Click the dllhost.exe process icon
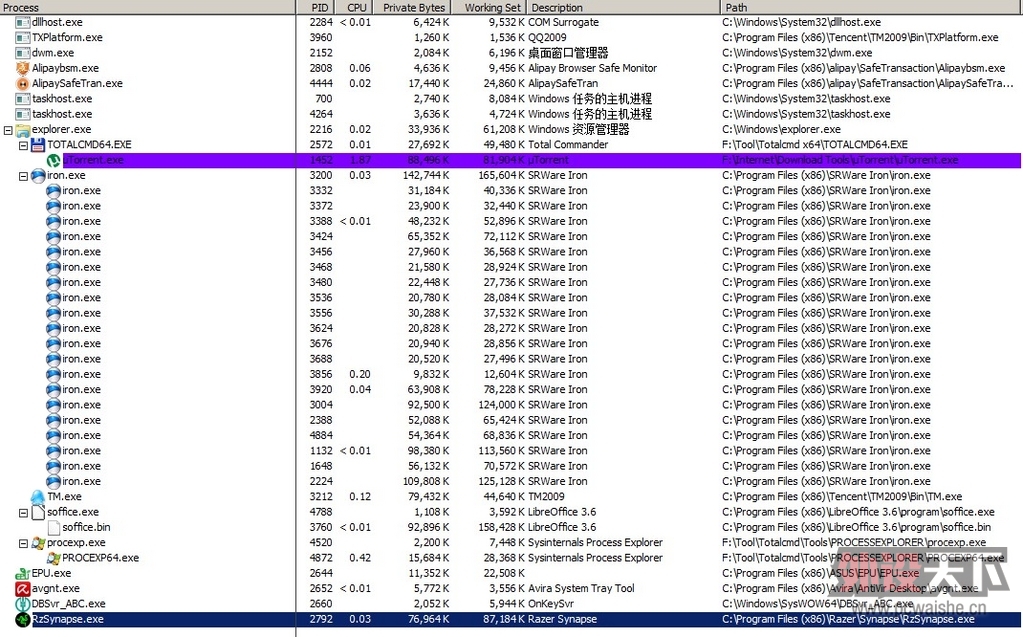 coord(22,22)
